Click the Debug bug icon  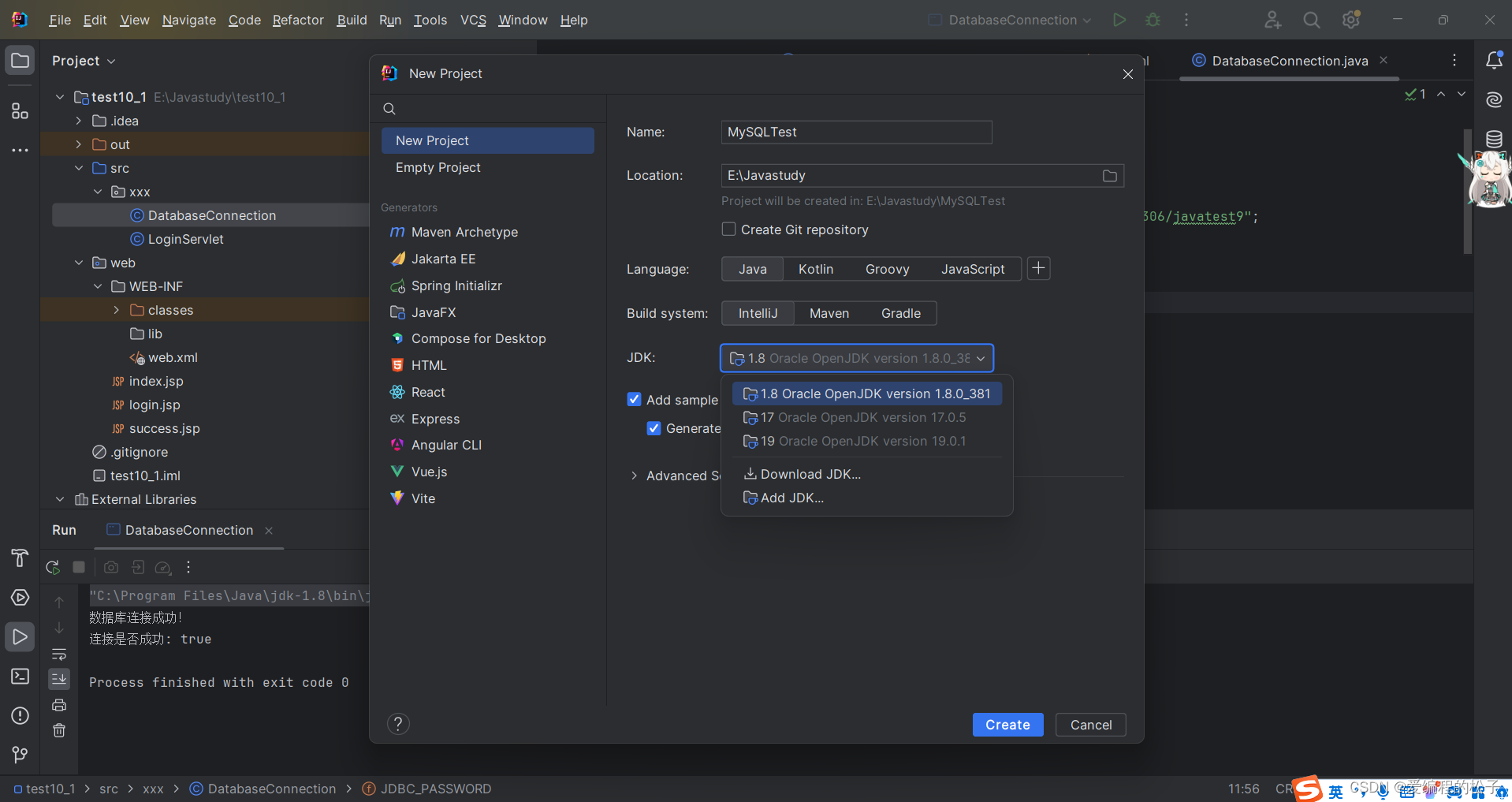click(x=1153, y=20)
